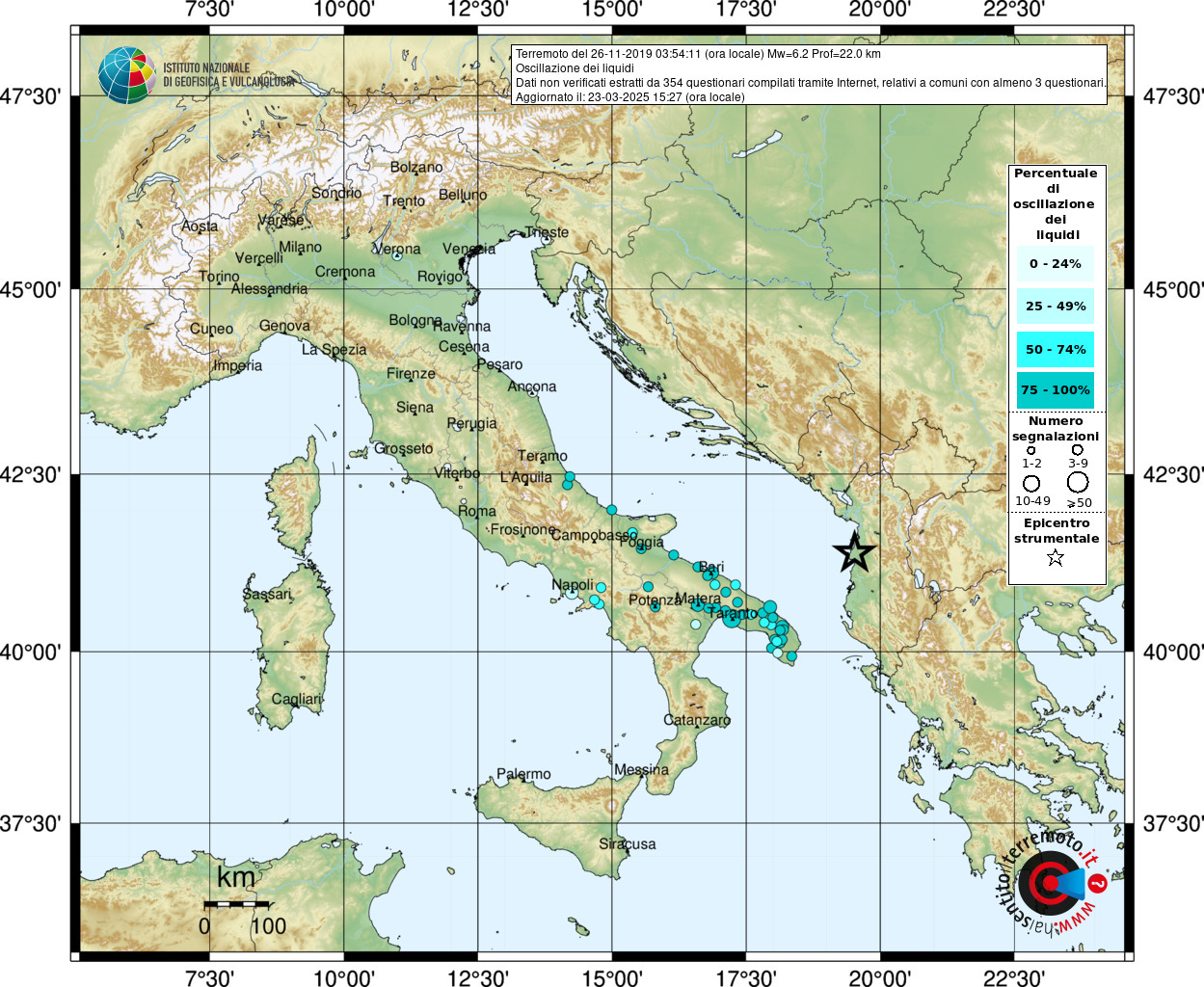The image size is (1204, 987).
Task: Click the Catanzaro city label
Action: click(697, 721)
